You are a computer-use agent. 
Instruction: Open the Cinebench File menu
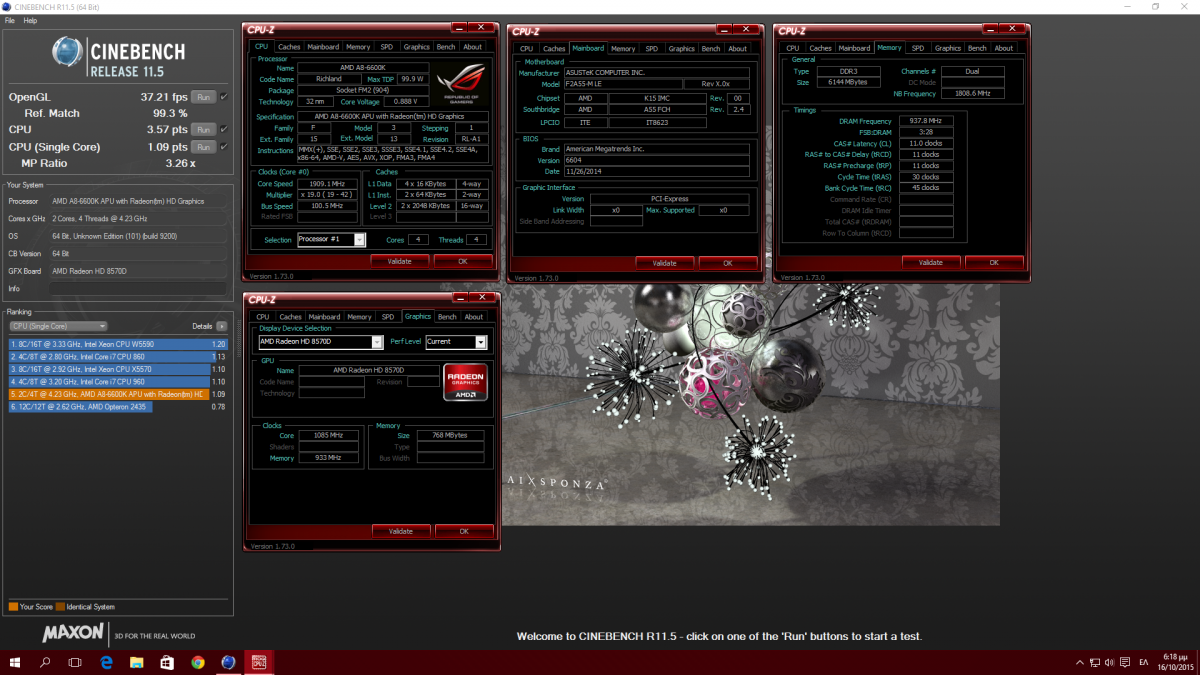point(10,20)
